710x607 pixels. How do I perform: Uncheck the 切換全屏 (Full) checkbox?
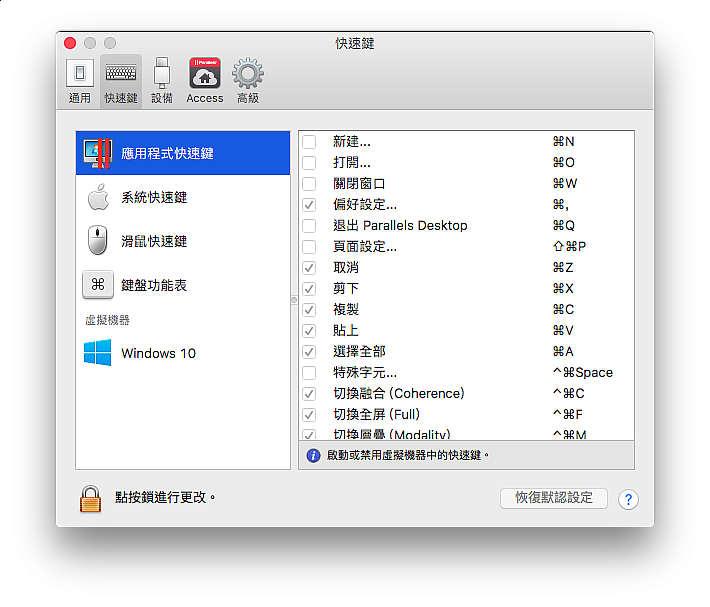click(x=309, y=415)
